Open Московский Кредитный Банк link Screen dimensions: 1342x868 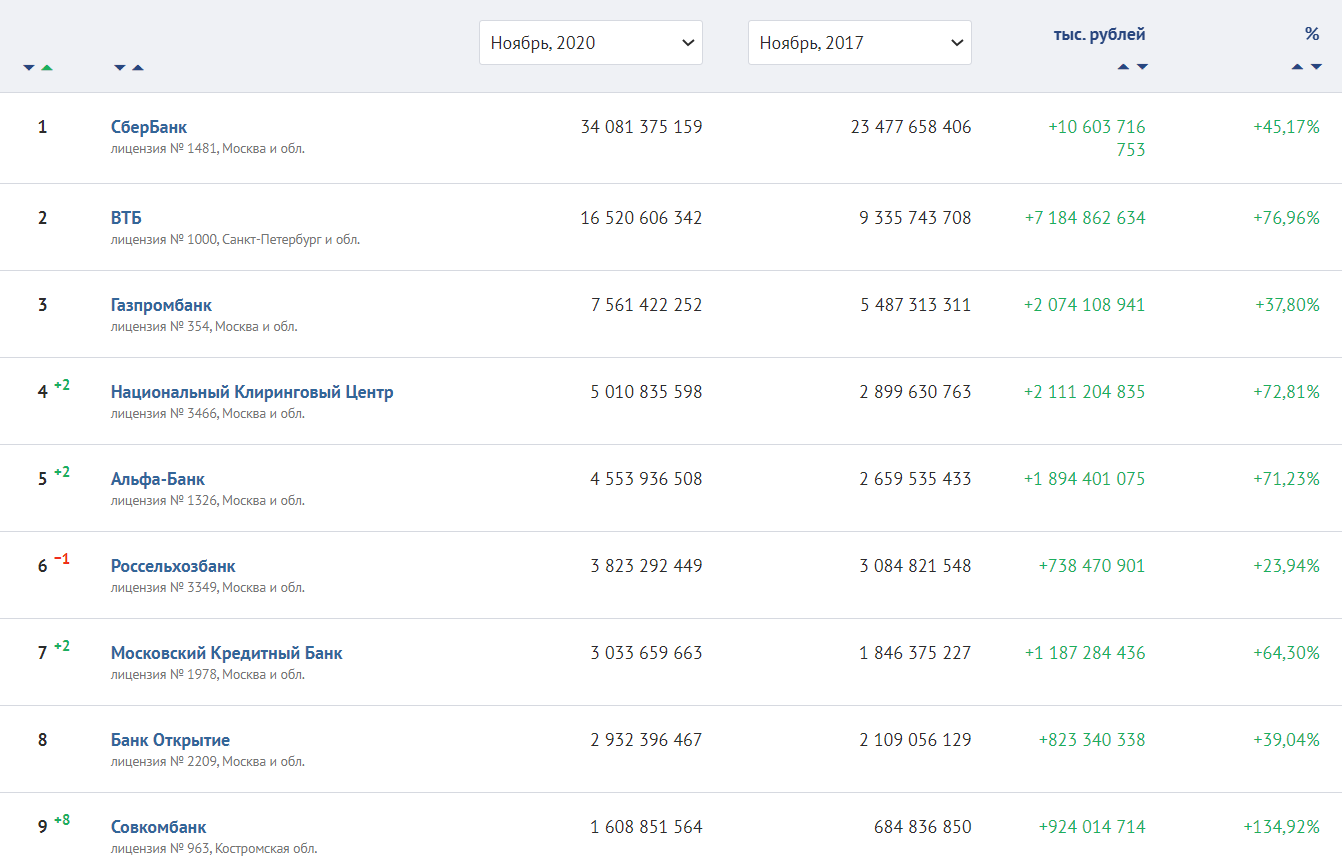click(x=227, y=653)
